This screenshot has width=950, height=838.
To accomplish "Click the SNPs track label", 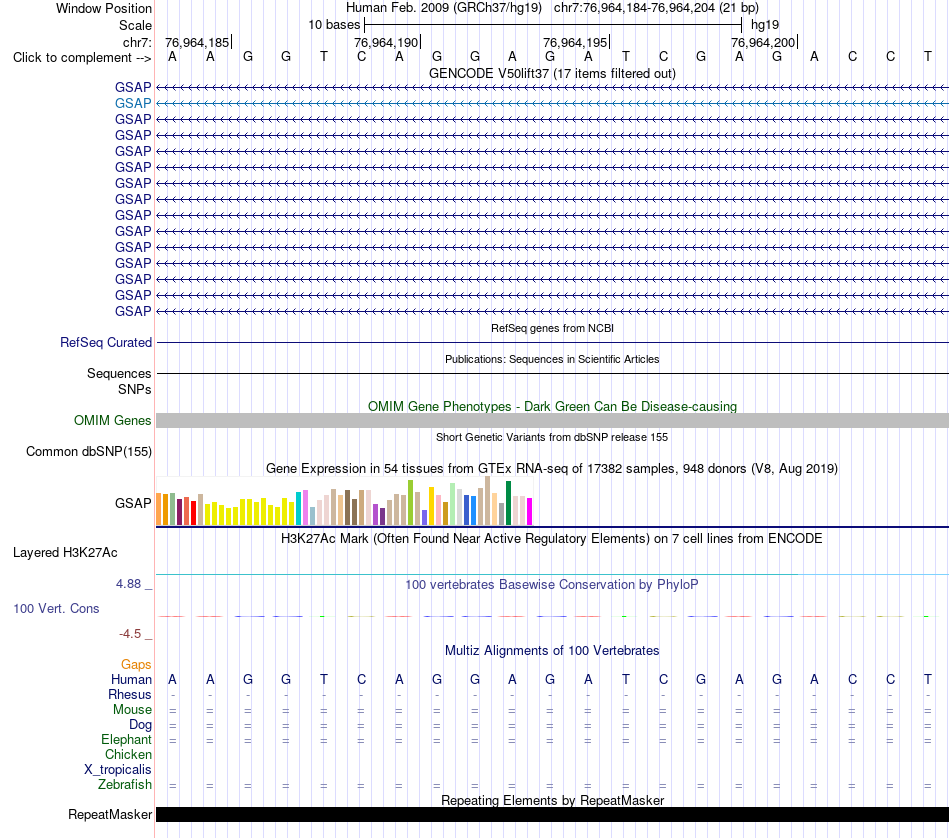I will click(x=135, y=389).
